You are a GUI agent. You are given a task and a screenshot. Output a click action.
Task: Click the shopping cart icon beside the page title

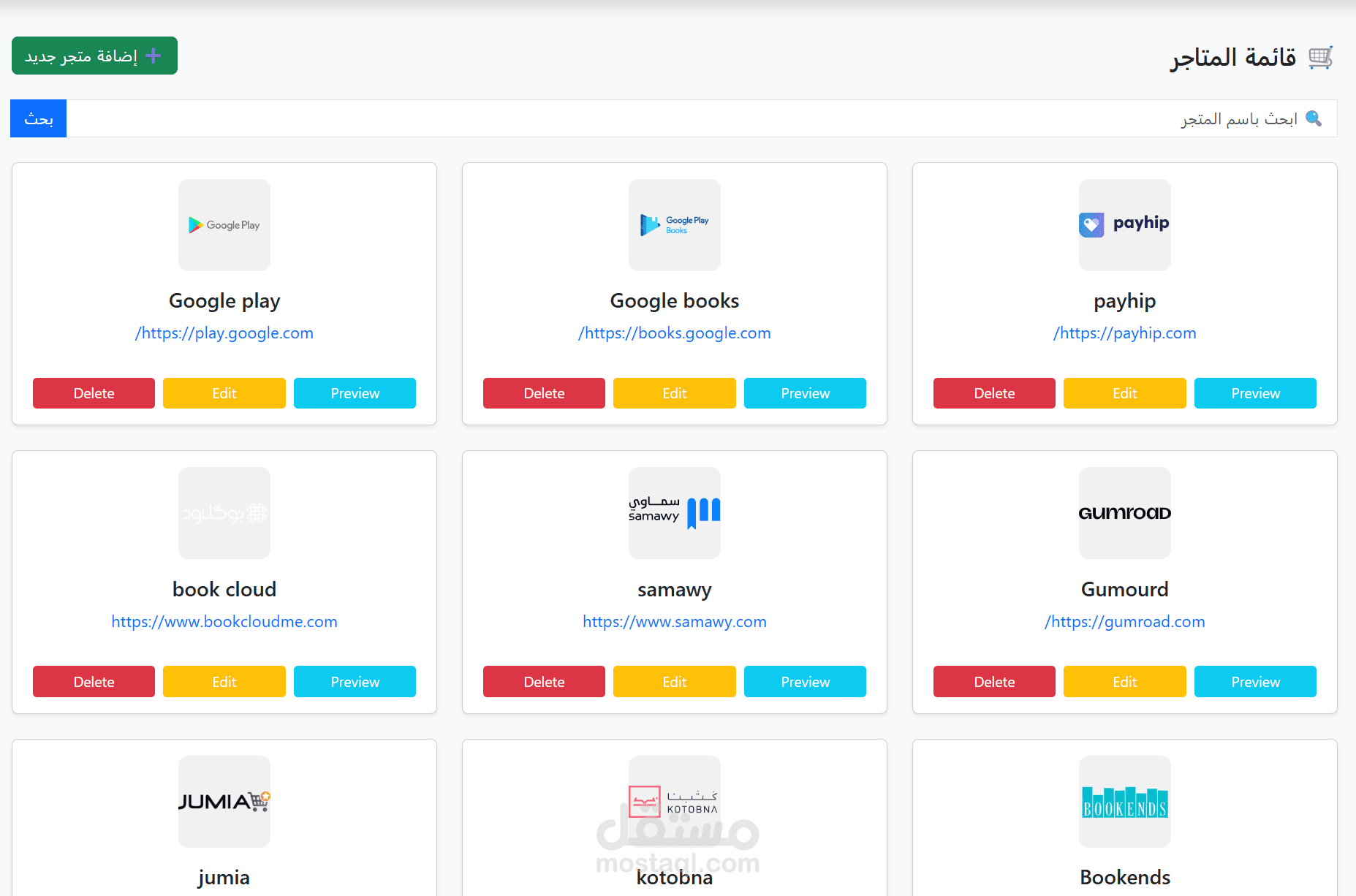1320,57
